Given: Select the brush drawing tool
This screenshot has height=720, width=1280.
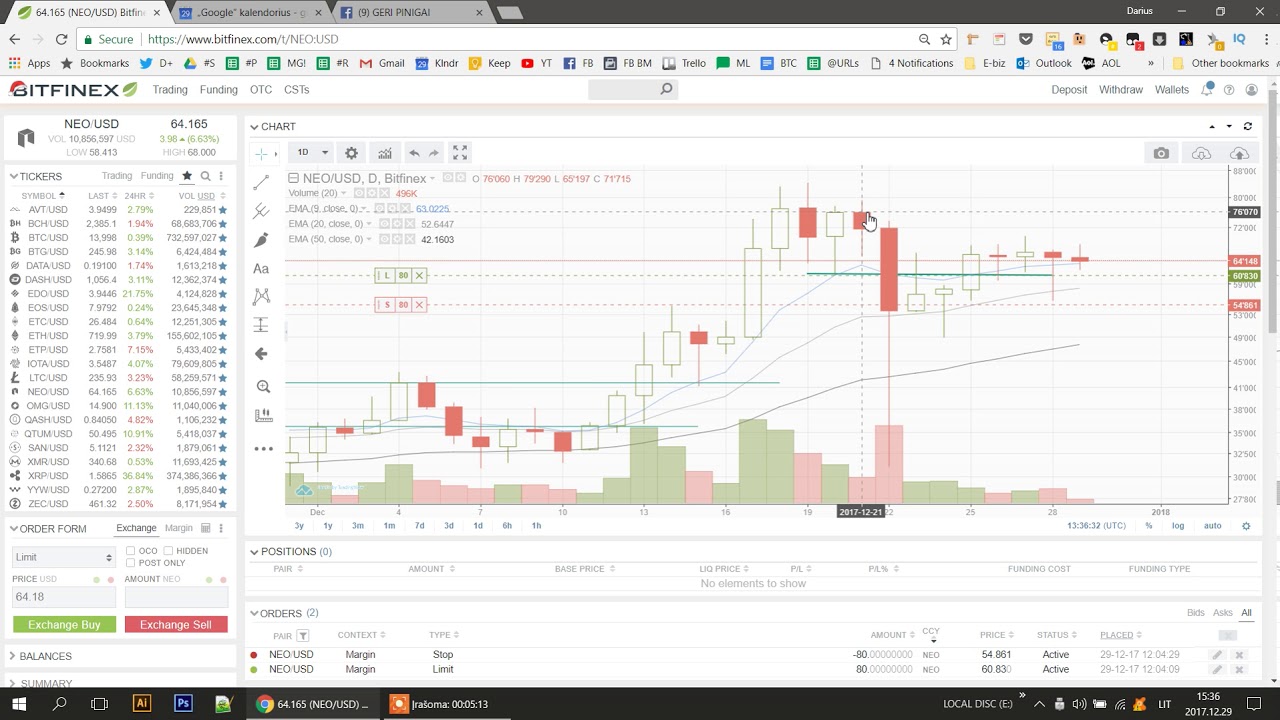Looking at the screenshot, I should (262, 240).
